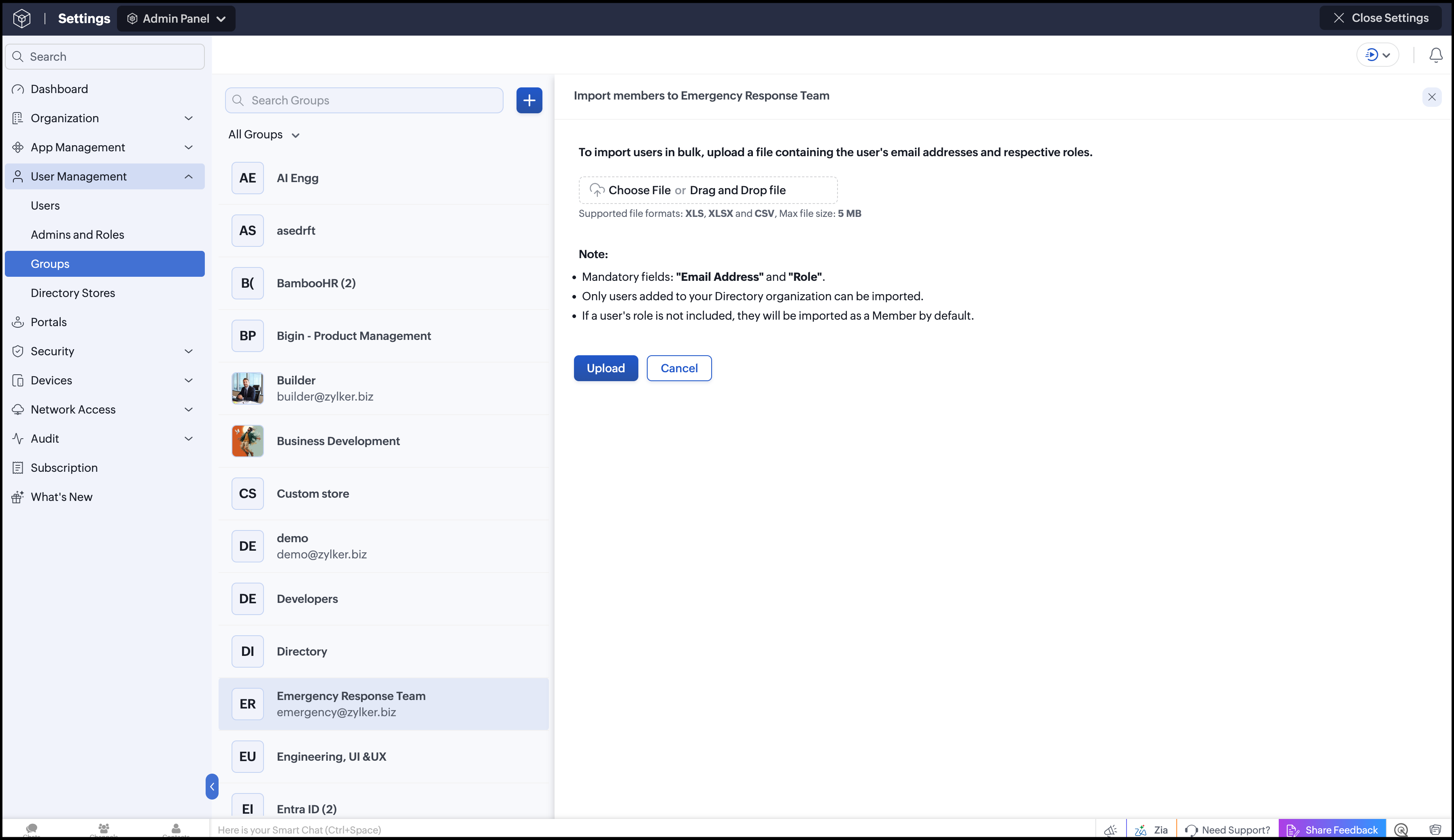This screenshot has height=840, width=1454.
Task: Click the Portals icon
Action: tap(18, 322)
